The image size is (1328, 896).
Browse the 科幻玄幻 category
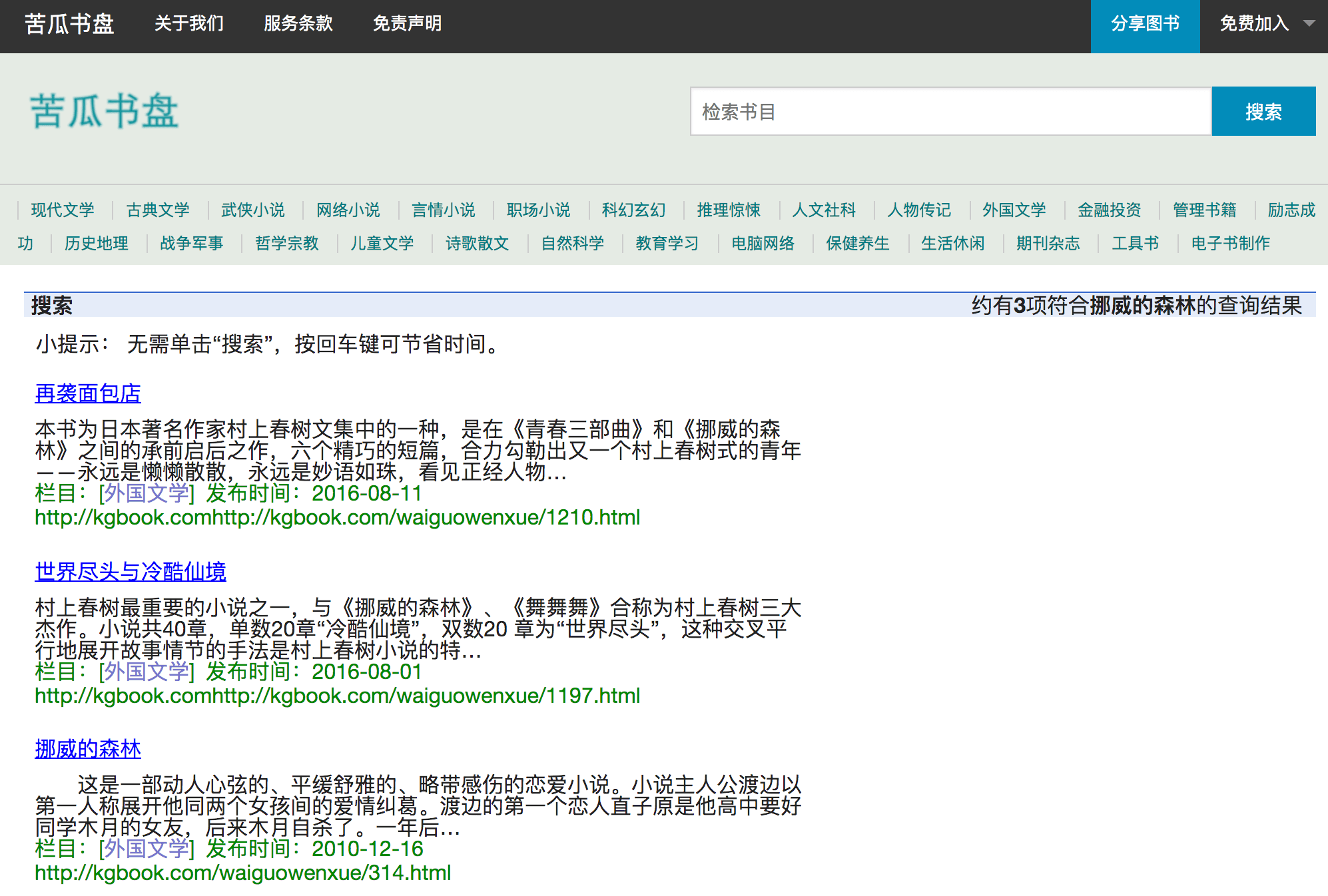(x=633, y=210)
